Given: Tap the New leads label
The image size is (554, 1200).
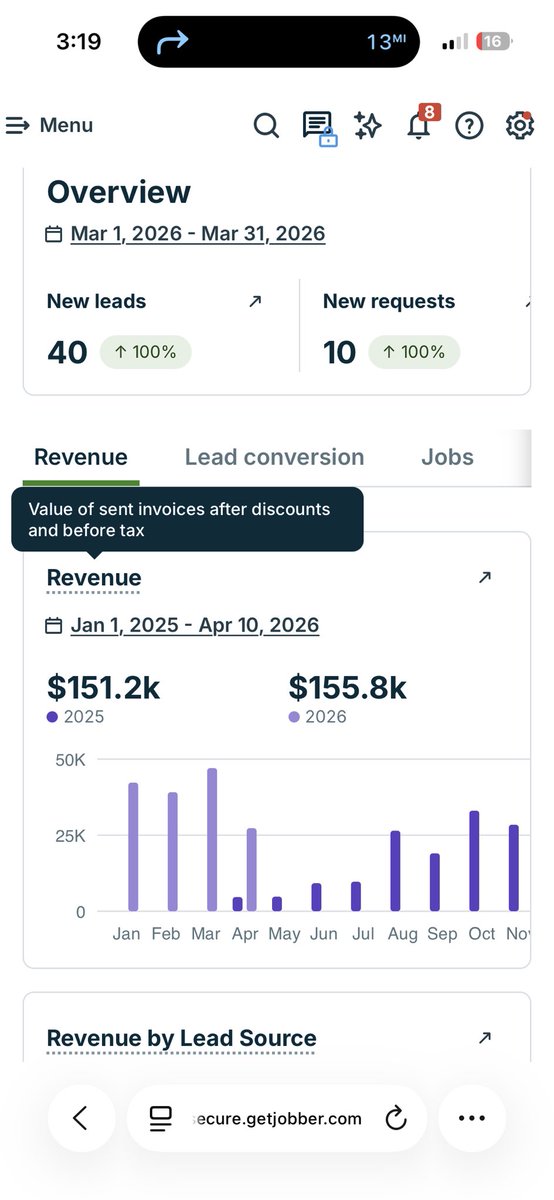Looking at the screenshot, I should (x=96, y=301).
